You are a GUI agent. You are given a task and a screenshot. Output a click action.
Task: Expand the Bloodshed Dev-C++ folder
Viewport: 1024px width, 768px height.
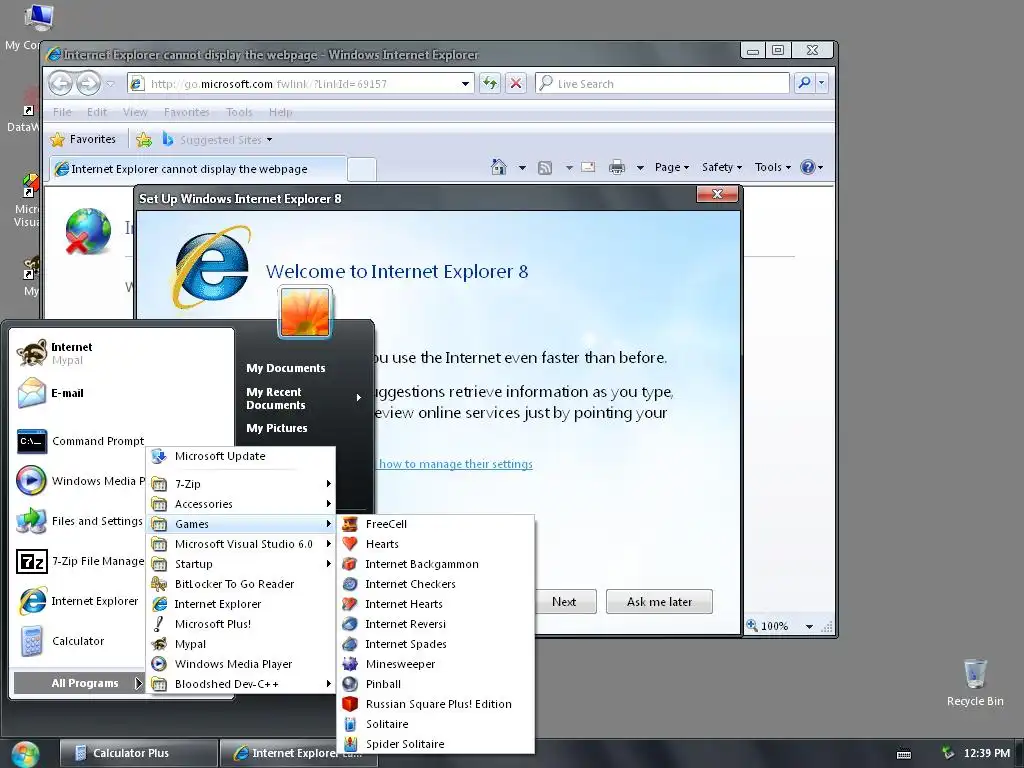pyautogui.click(x=240, y=684)
